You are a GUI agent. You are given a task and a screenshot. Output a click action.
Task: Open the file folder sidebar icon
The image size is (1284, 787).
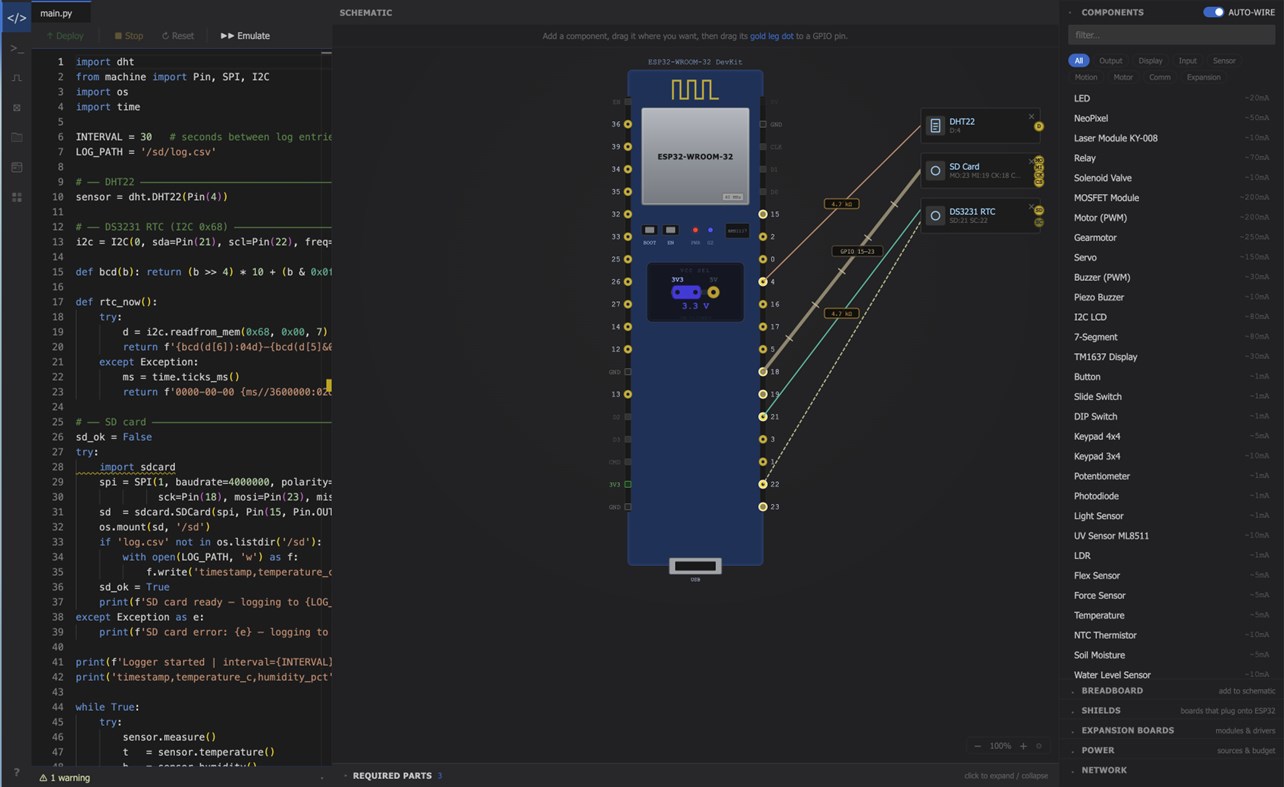point(16,137)
